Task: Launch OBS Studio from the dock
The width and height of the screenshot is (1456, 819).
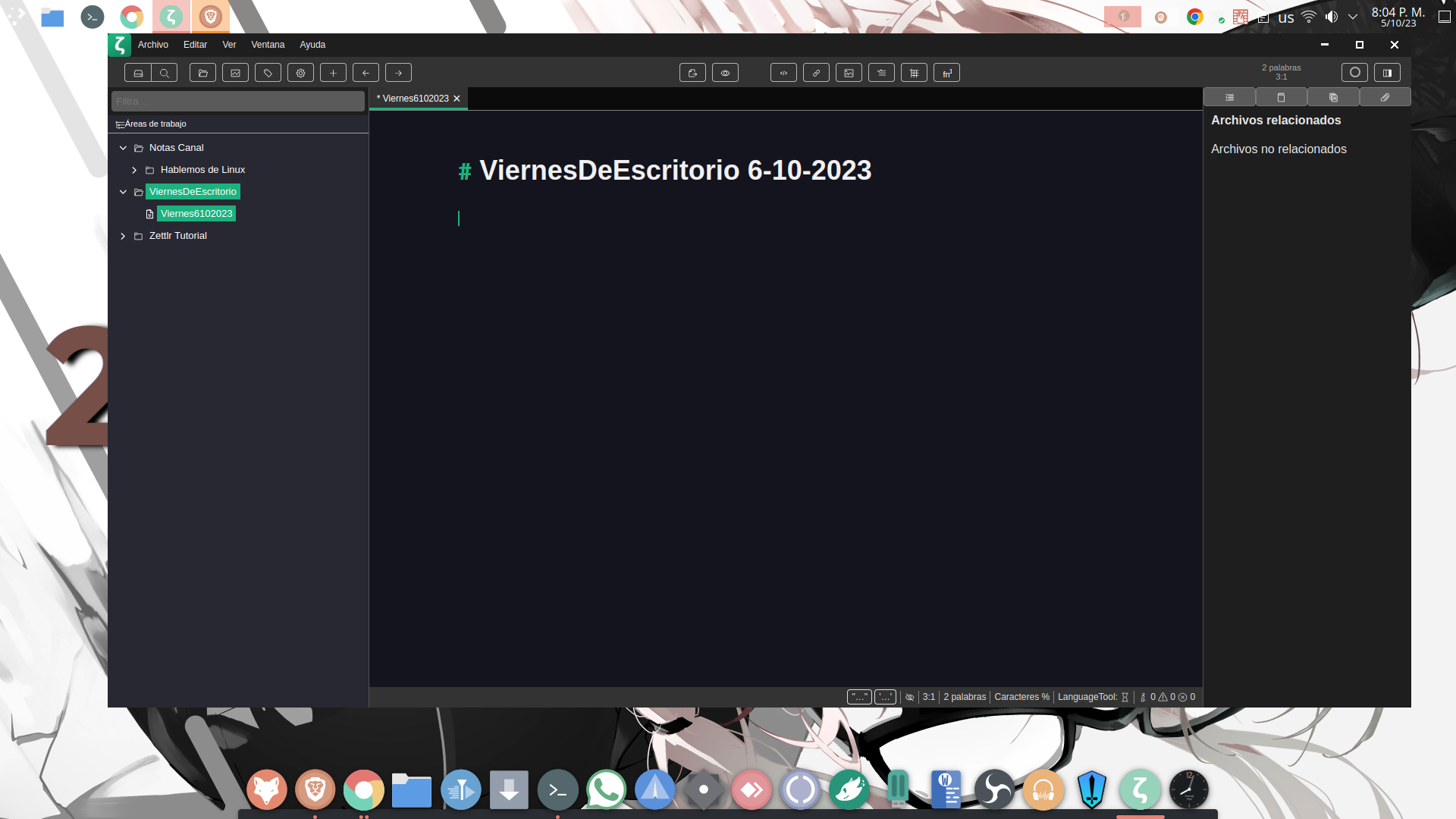Action: [994, 790]
